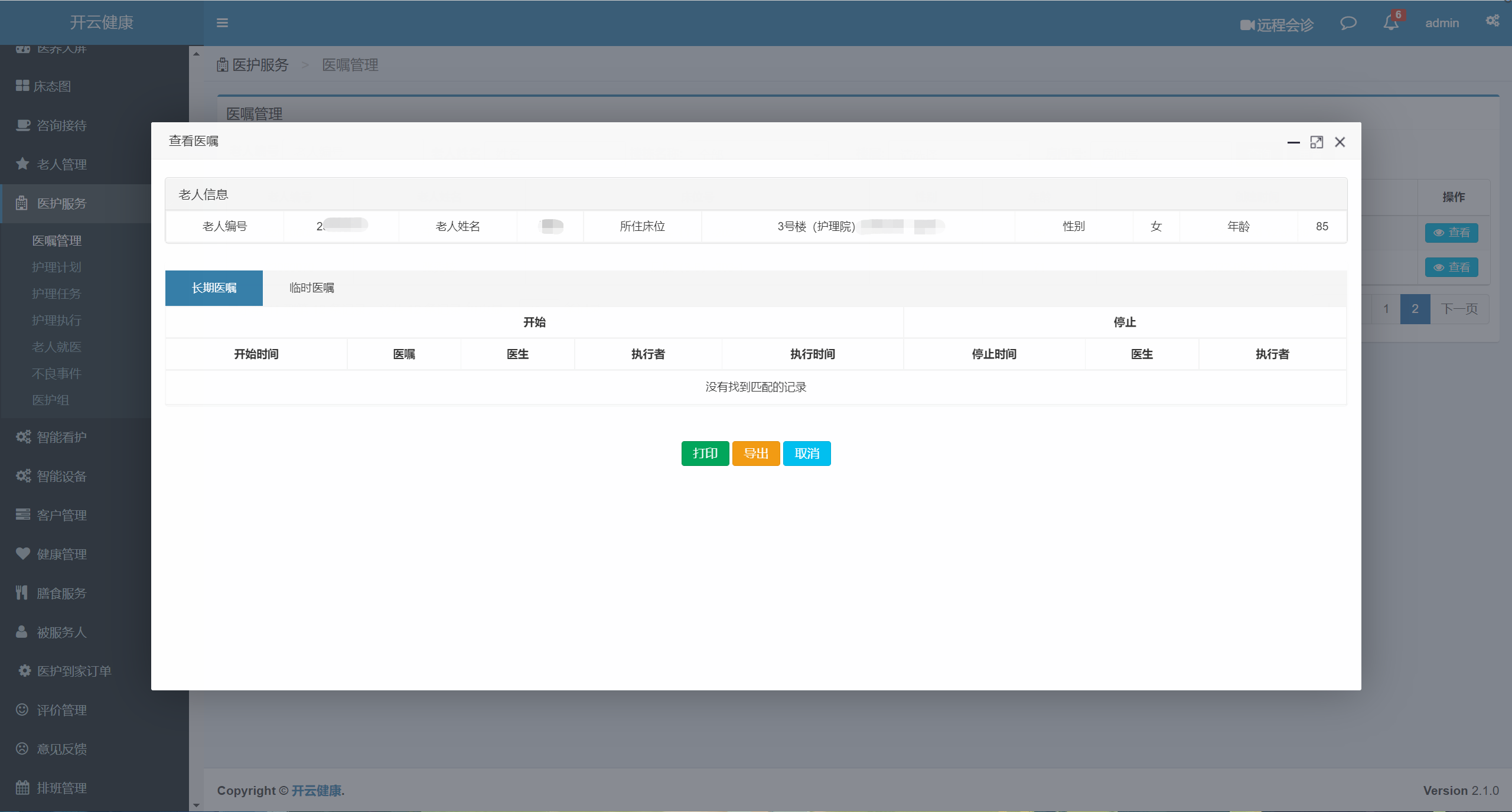
Task: Click the 停止时间 column header
Action: pos(994,354)
